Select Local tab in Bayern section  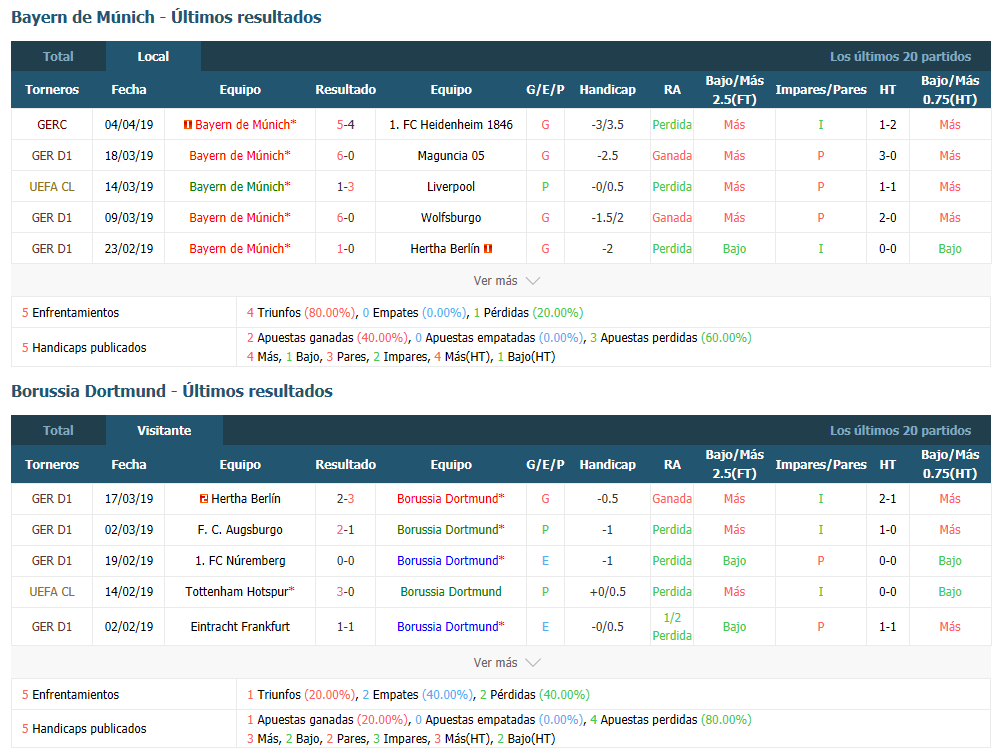pos(153,56)
